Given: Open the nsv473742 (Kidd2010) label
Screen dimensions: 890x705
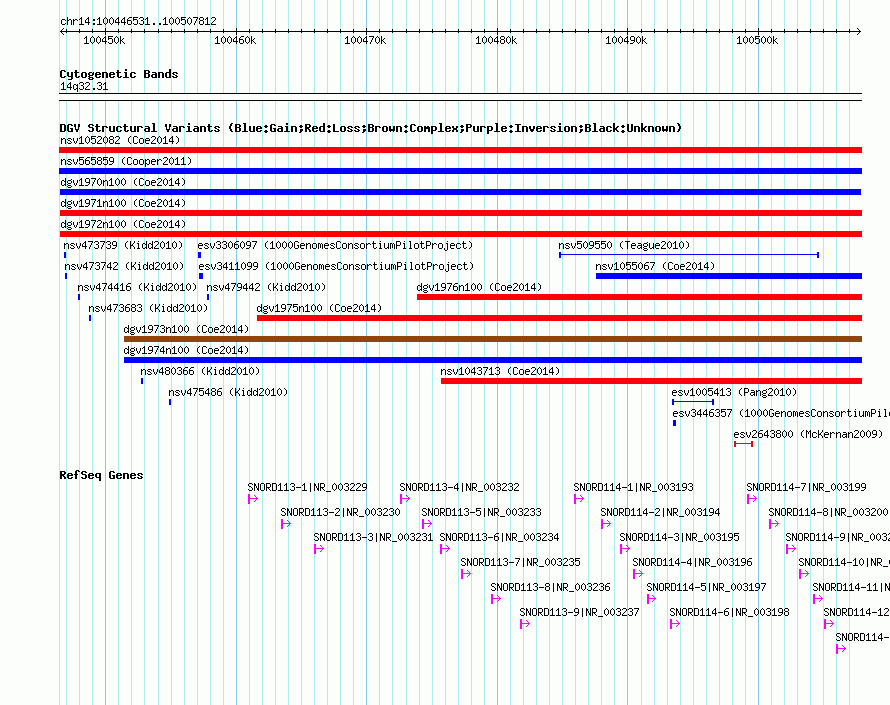Looking at the screenshot, I should pos(124,266).
